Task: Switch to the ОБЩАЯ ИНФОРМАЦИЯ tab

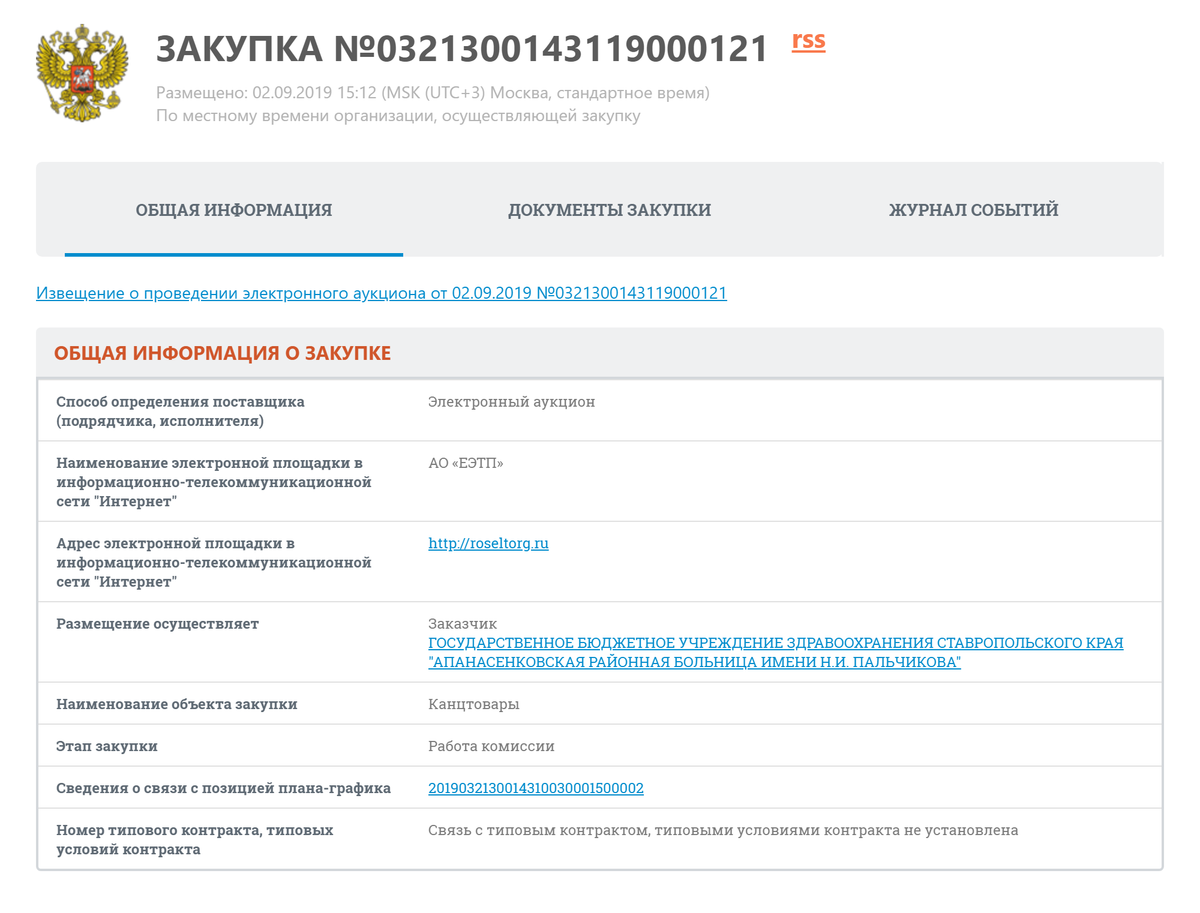Action: click(x=234, y=210)
